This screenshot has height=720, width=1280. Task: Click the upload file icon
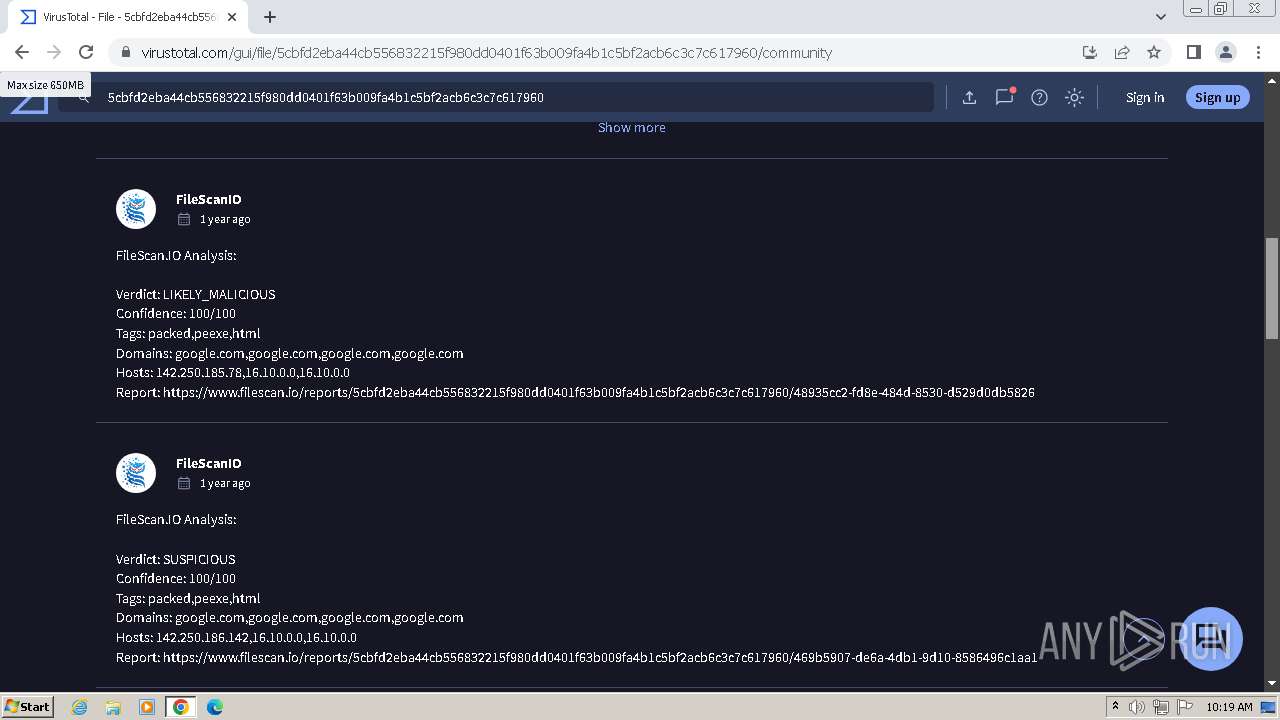point(969,97)
